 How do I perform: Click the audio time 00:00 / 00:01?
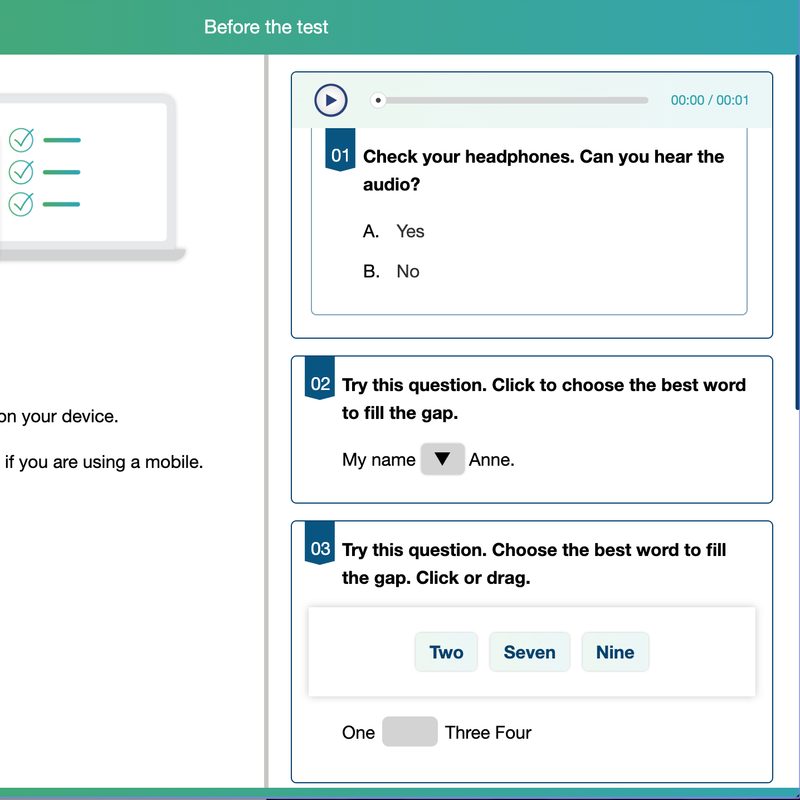coord(709,100)
